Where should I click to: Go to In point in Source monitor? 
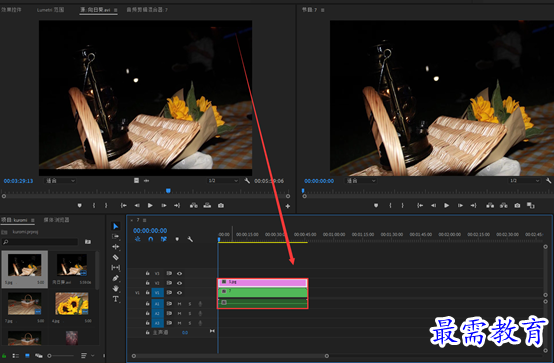tap(124, 205)
